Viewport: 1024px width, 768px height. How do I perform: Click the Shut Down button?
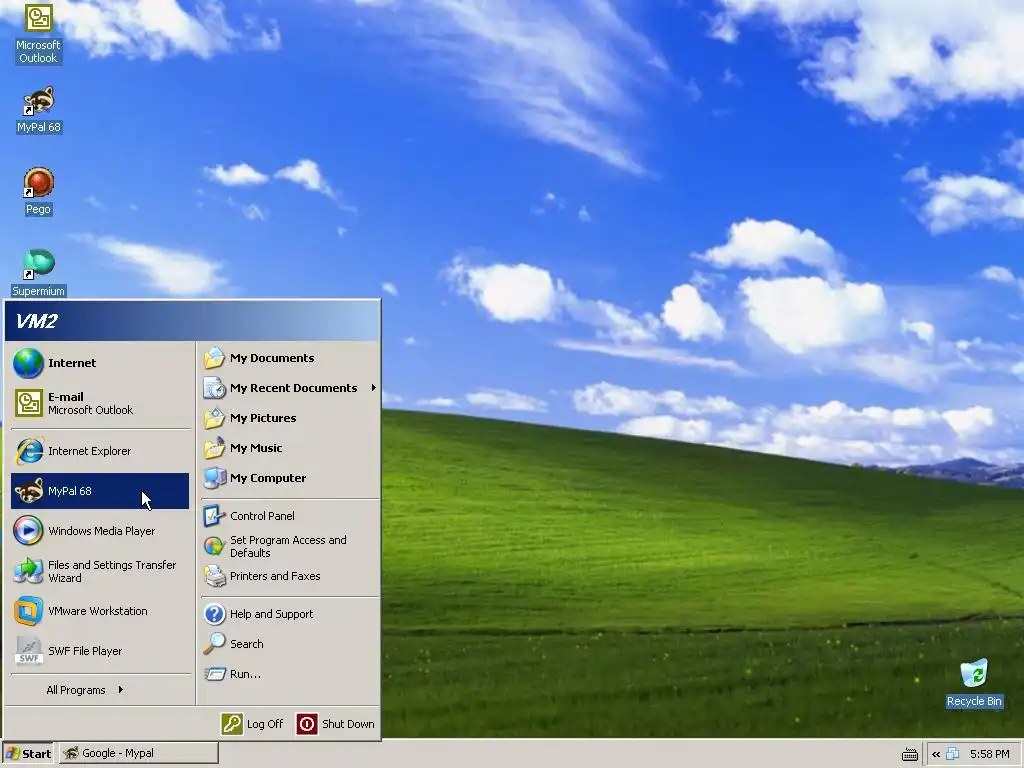click(x=336, y=724)
